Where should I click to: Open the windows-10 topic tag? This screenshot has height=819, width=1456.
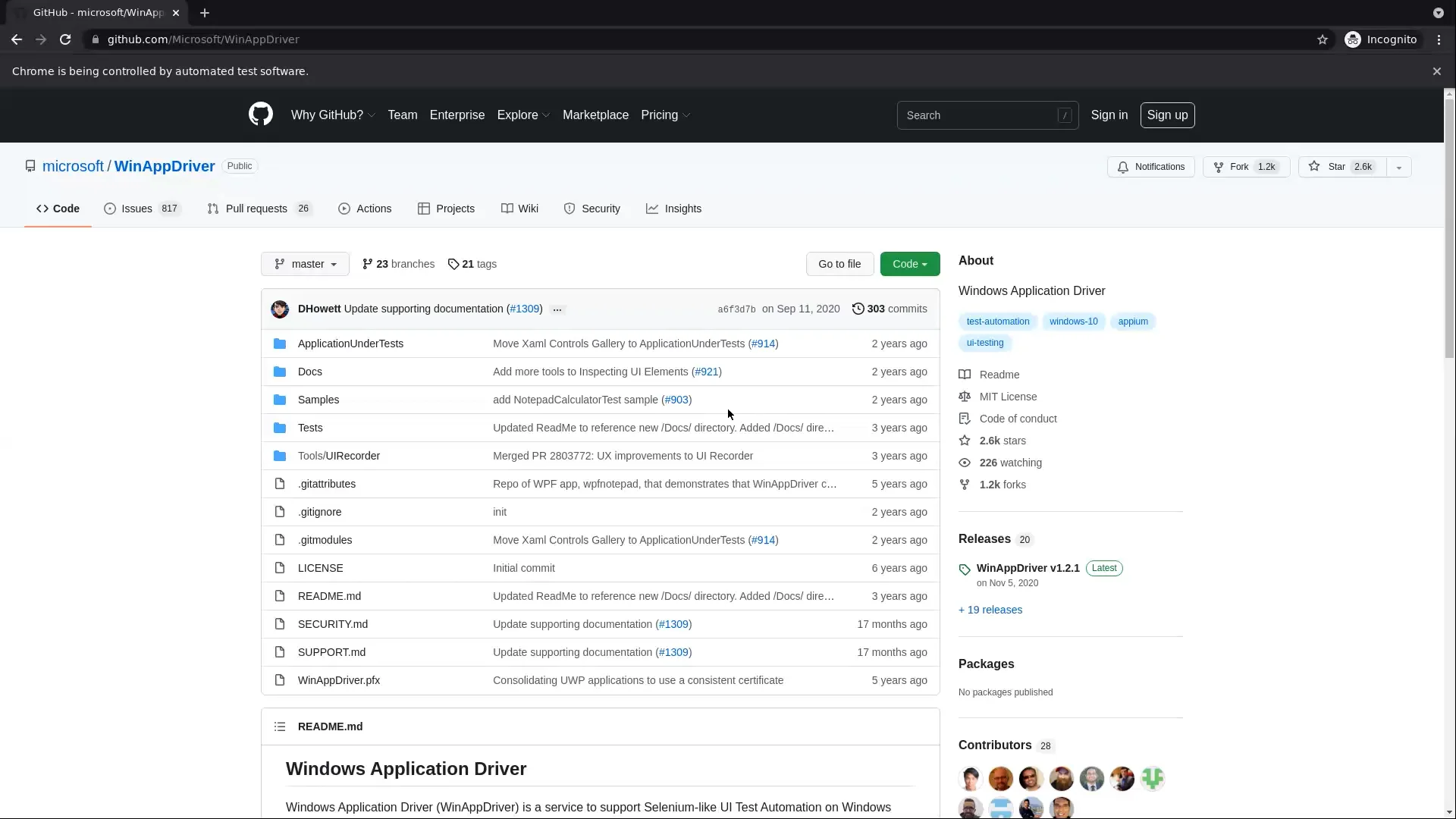[1073, 322]
